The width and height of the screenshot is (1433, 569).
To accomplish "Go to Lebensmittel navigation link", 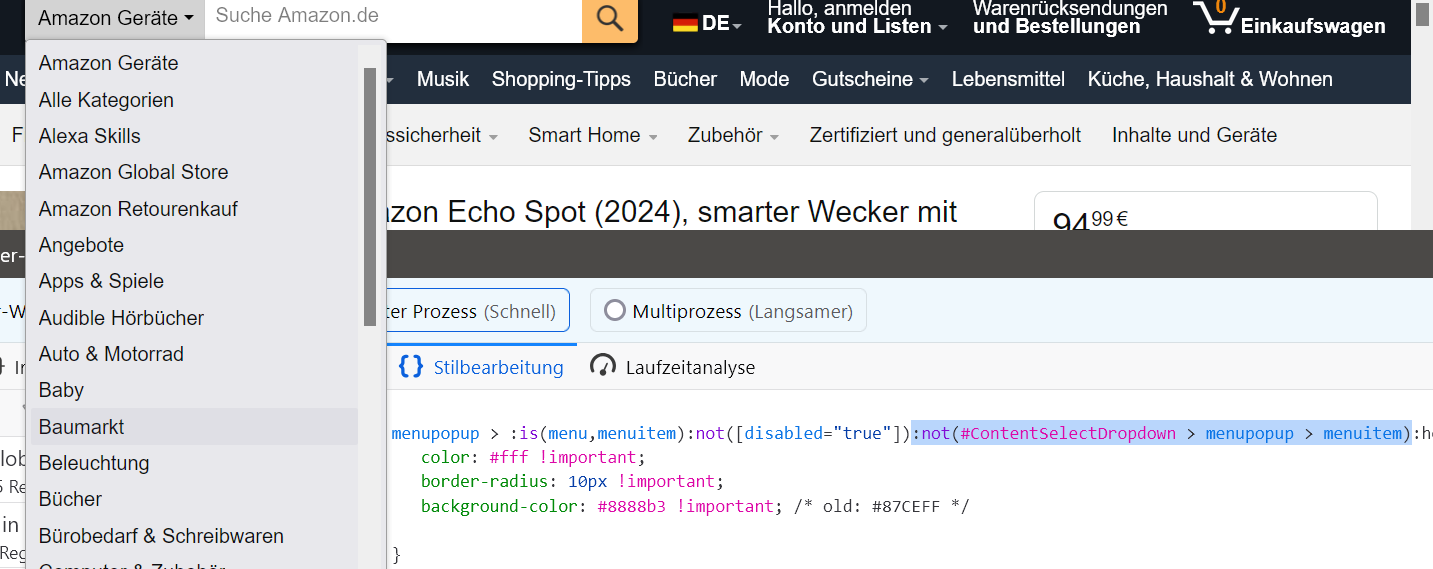I will 1008,79.
